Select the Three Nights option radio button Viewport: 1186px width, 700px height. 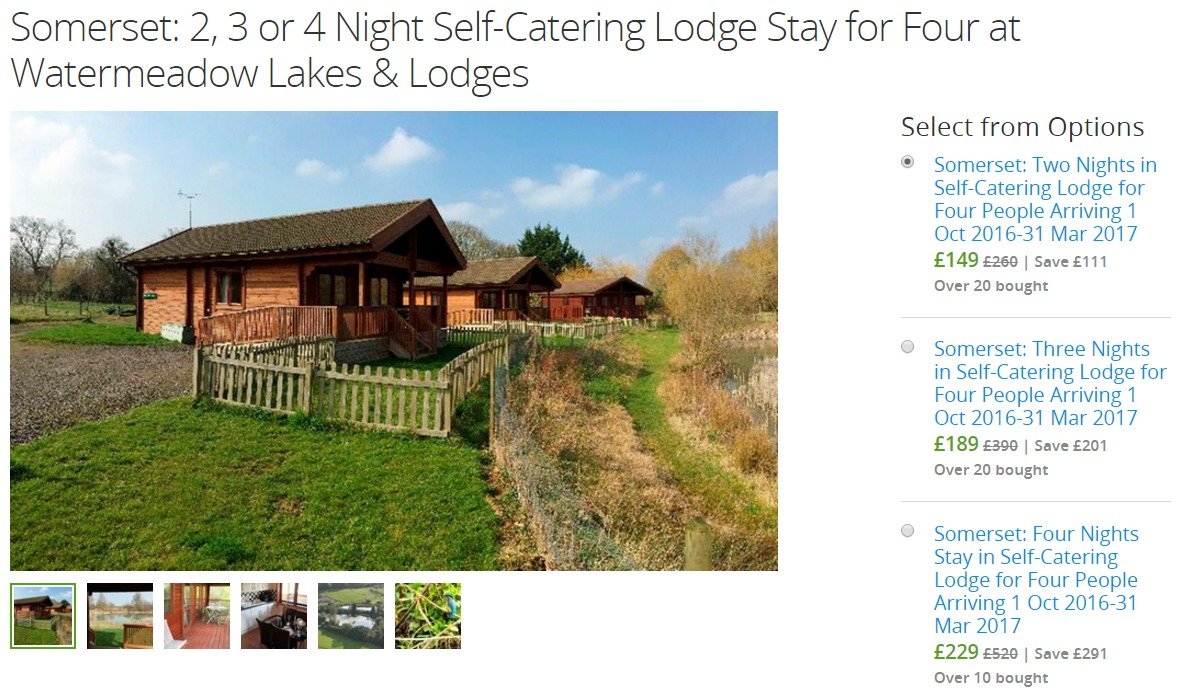tap(908, 347)
